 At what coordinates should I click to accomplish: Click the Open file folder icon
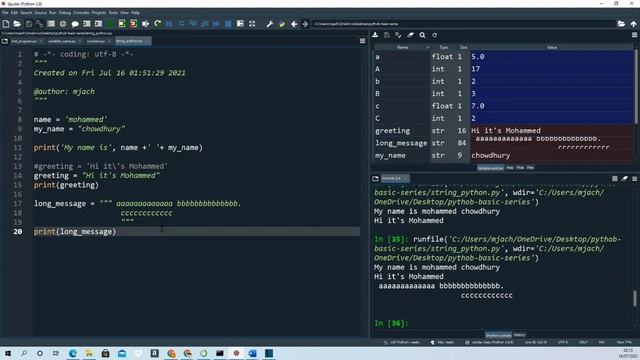pos(17,24)
